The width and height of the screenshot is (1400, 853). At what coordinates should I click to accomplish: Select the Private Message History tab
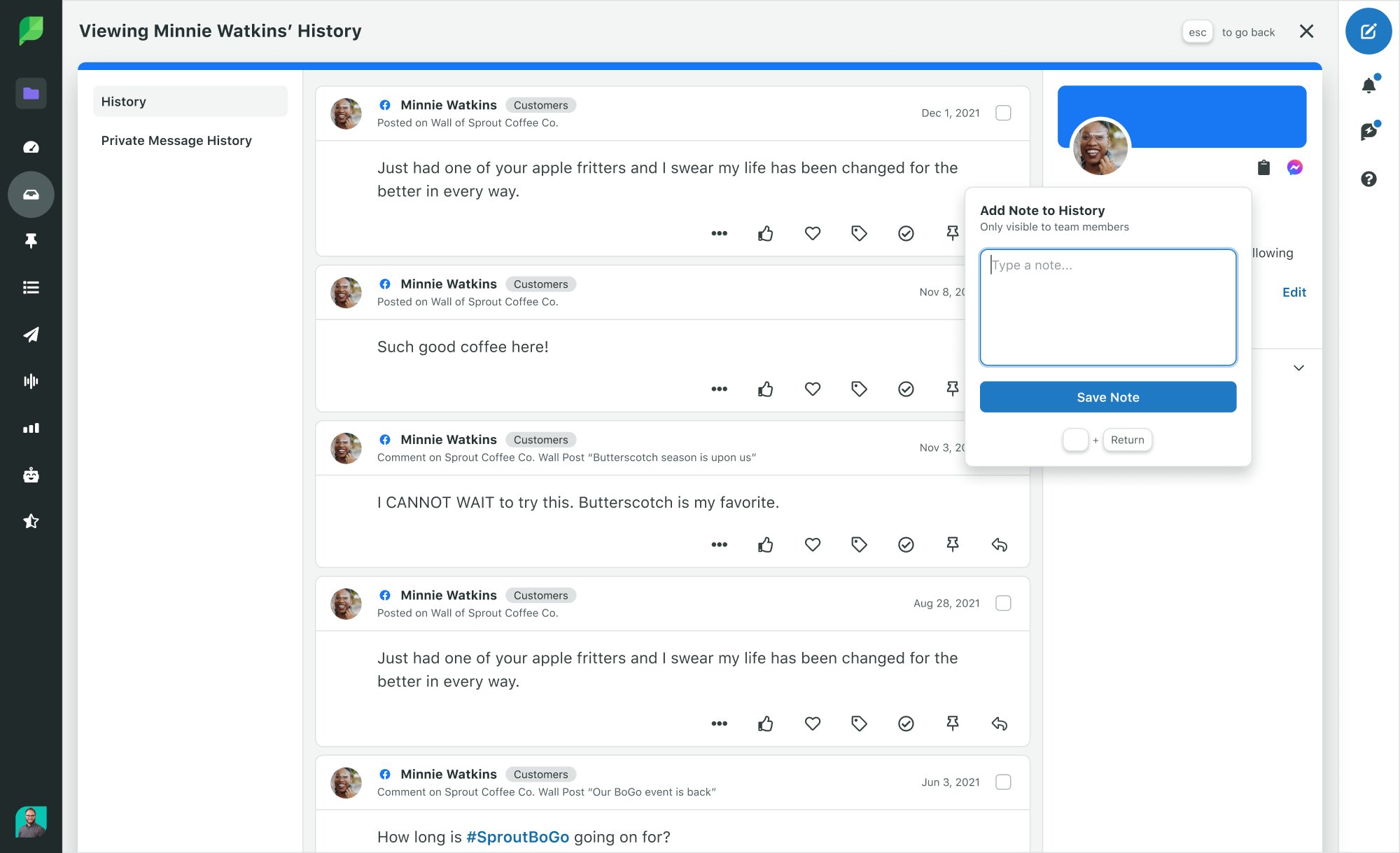[176, 140]
